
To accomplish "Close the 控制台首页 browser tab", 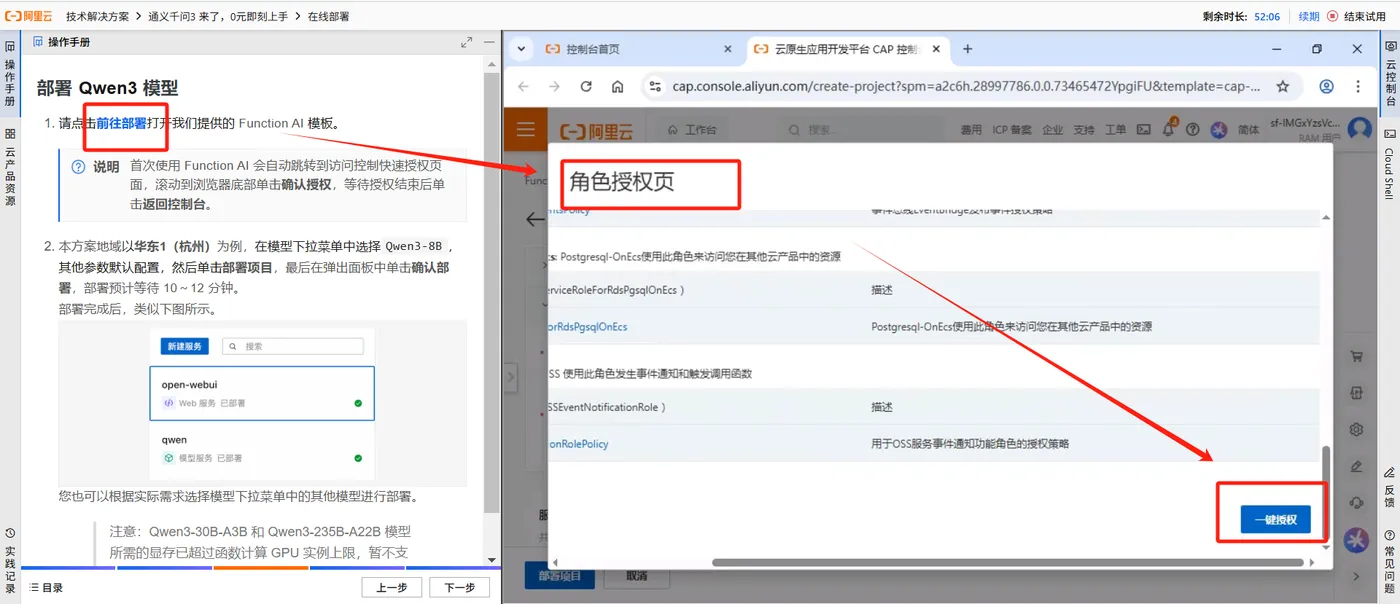I will click(x=727, y=49).
